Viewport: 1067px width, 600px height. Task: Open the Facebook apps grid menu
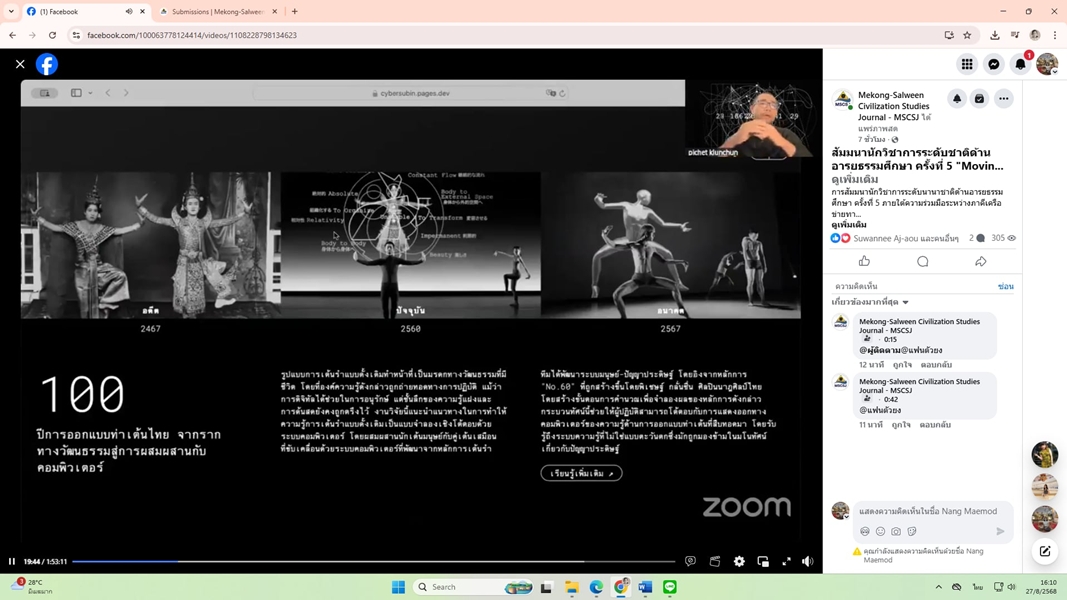point(966,64)
